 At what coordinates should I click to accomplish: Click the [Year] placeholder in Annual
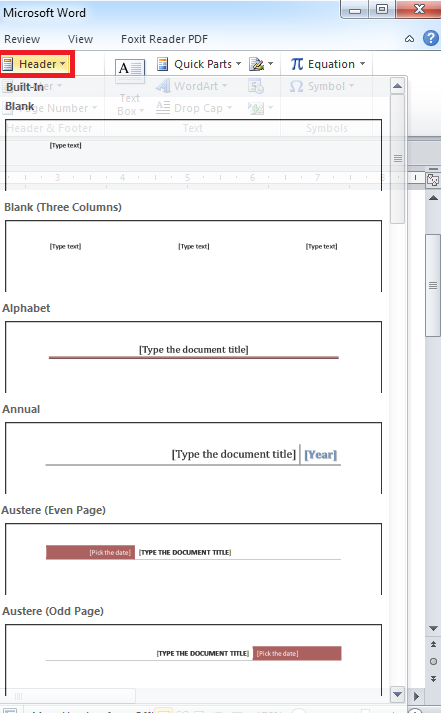321,454
